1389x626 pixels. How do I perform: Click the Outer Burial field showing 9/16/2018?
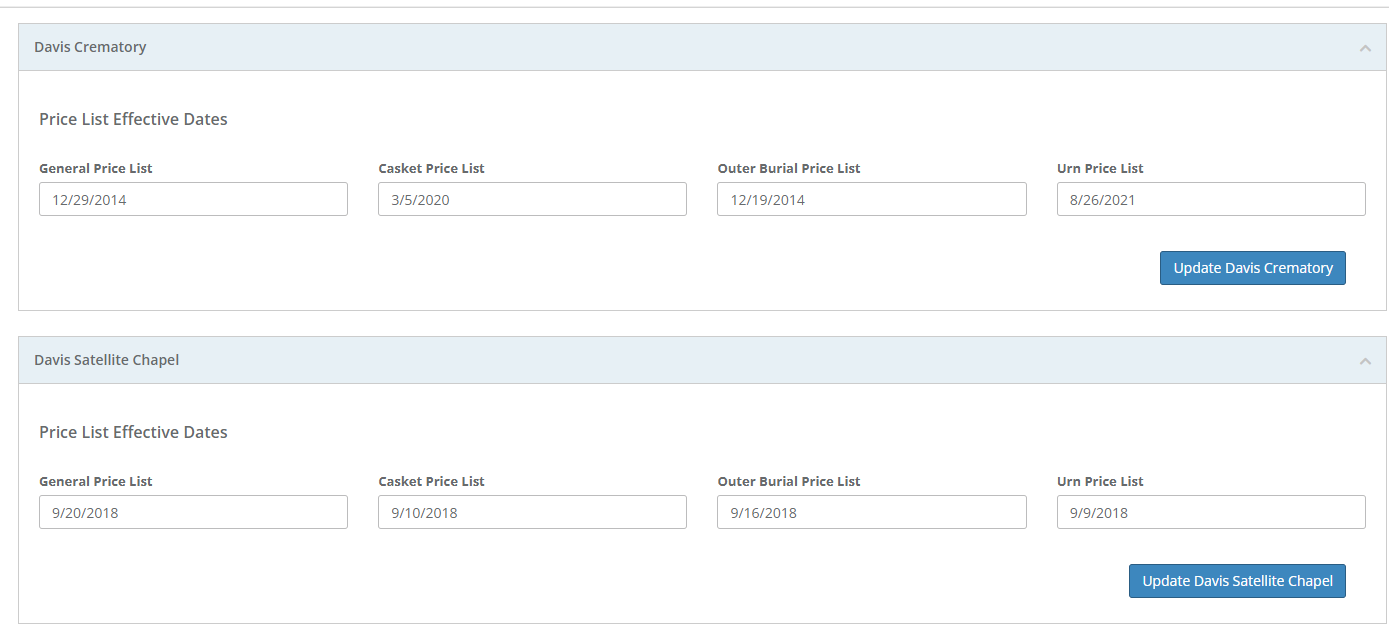[871, 511]
